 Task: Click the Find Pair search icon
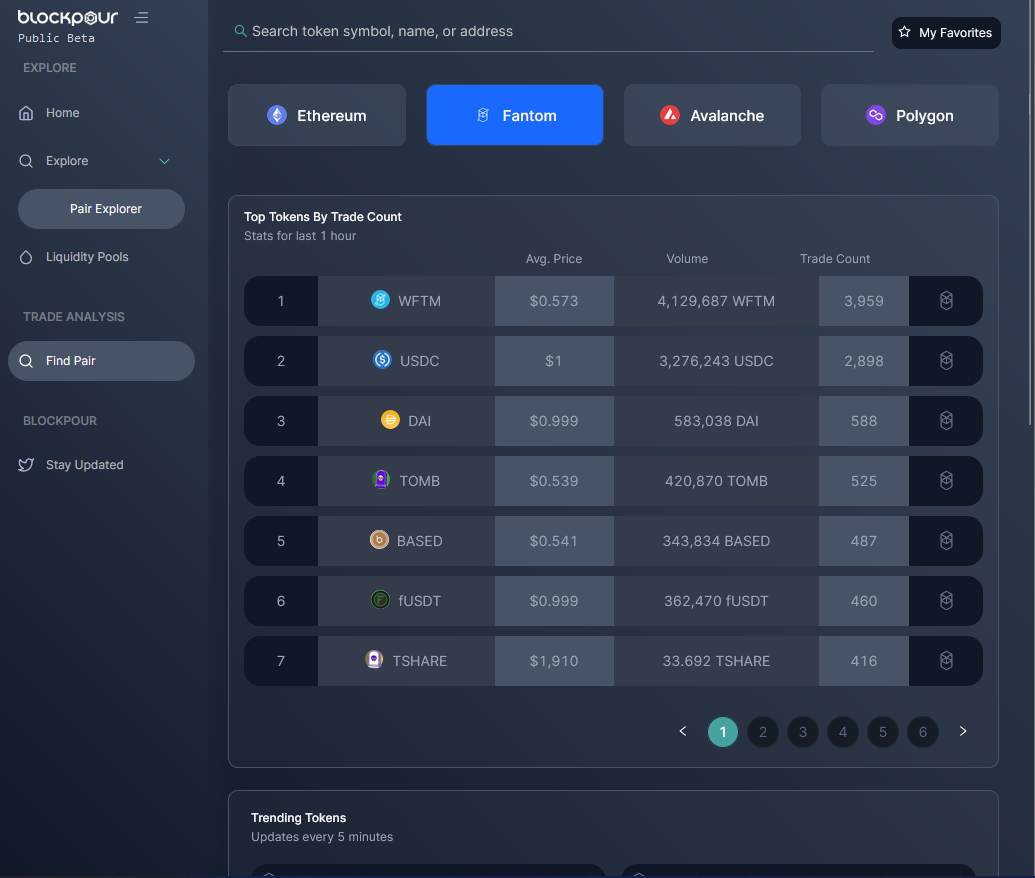[x=26, y=361]
